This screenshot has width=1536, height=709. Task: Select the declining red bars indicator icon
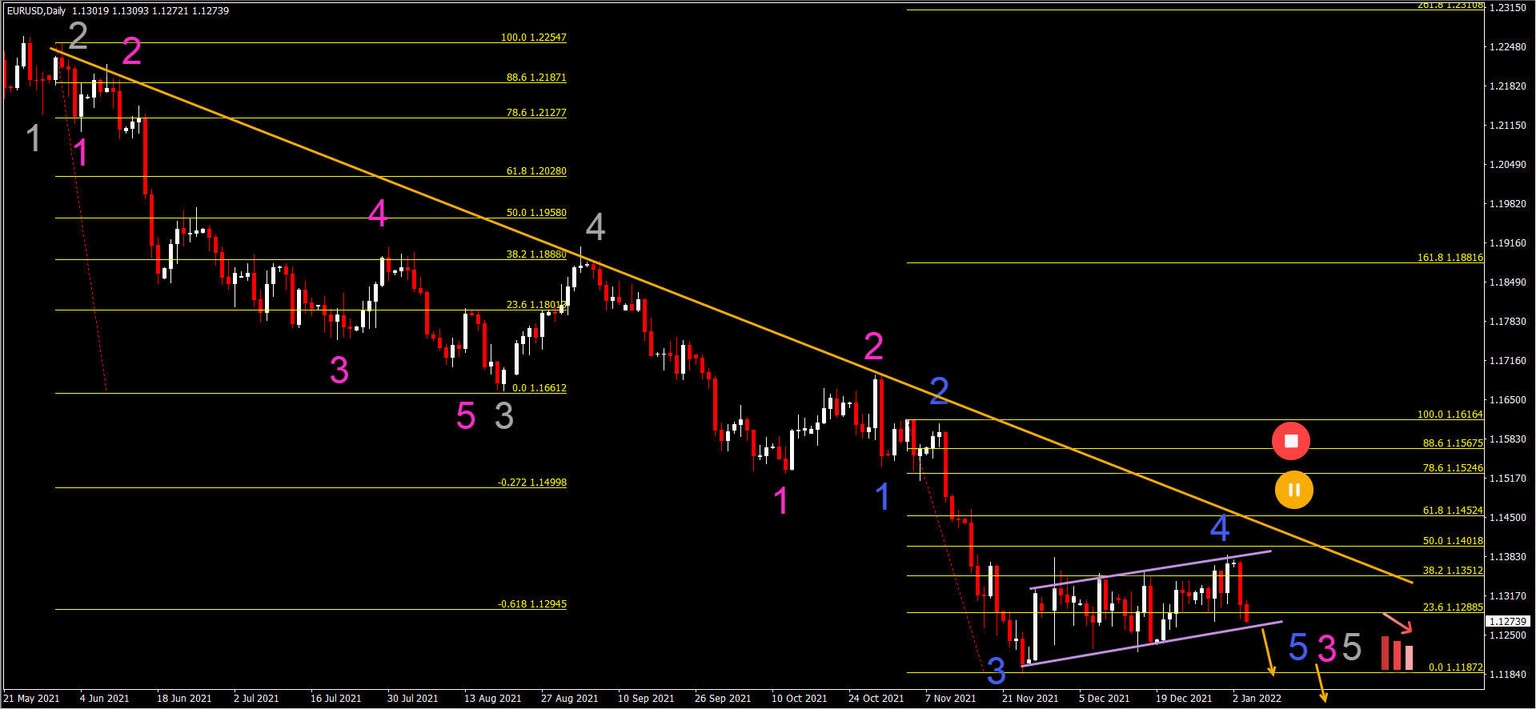pyautogui.click(x=1397, y=653)
